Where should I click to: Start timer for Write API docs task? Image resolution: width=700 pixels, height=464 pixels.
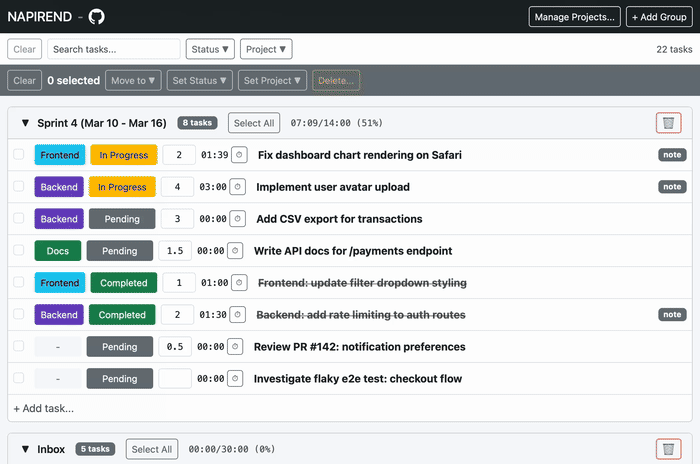(x=235, y=251)
